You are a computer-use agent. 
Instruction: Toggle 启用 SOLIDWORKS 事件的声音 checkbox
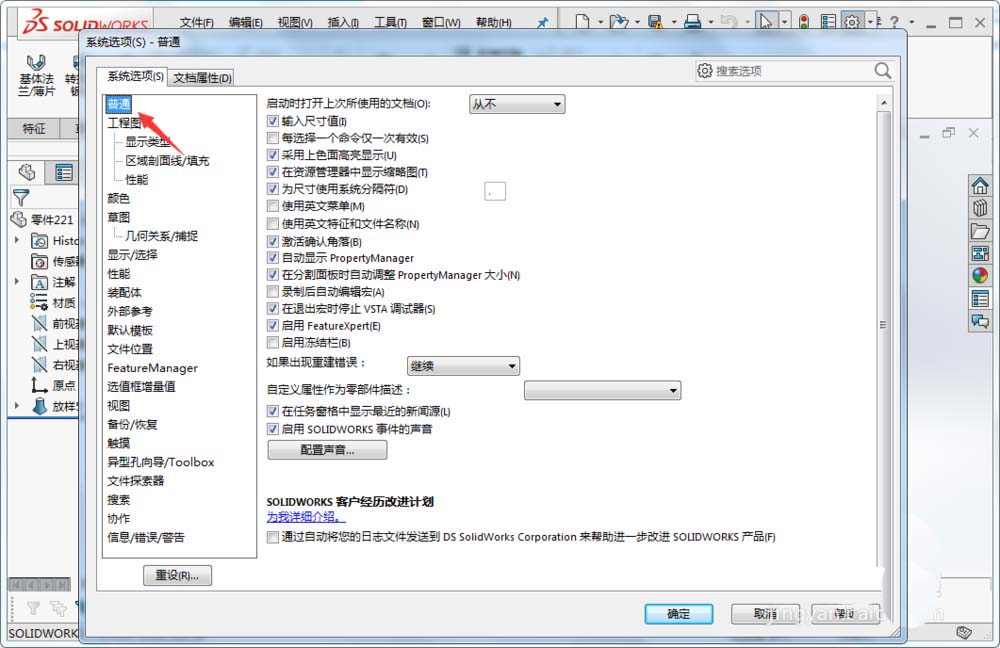point(273,429)
